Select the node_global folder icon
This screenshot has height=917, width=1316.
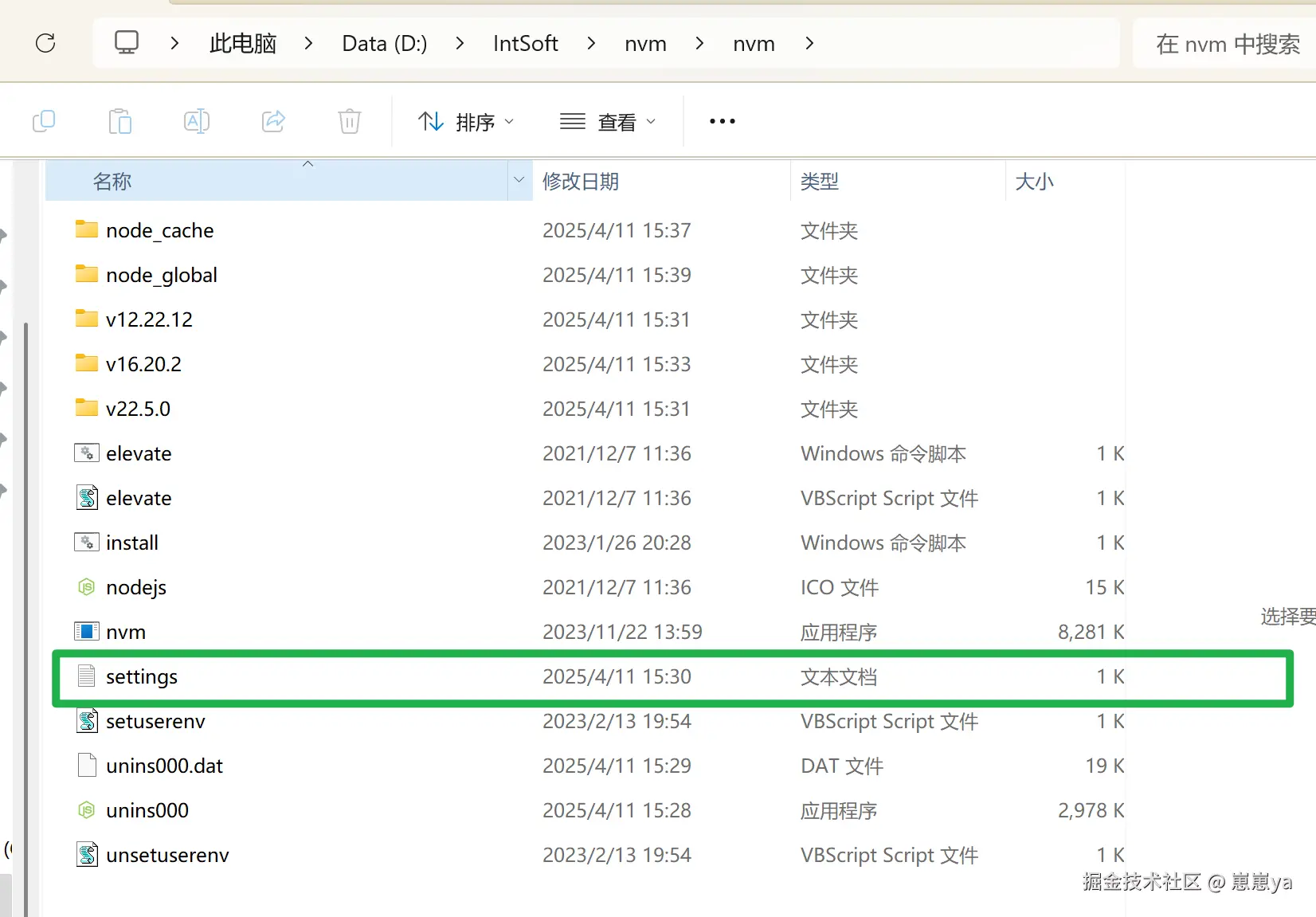[87, 274]
